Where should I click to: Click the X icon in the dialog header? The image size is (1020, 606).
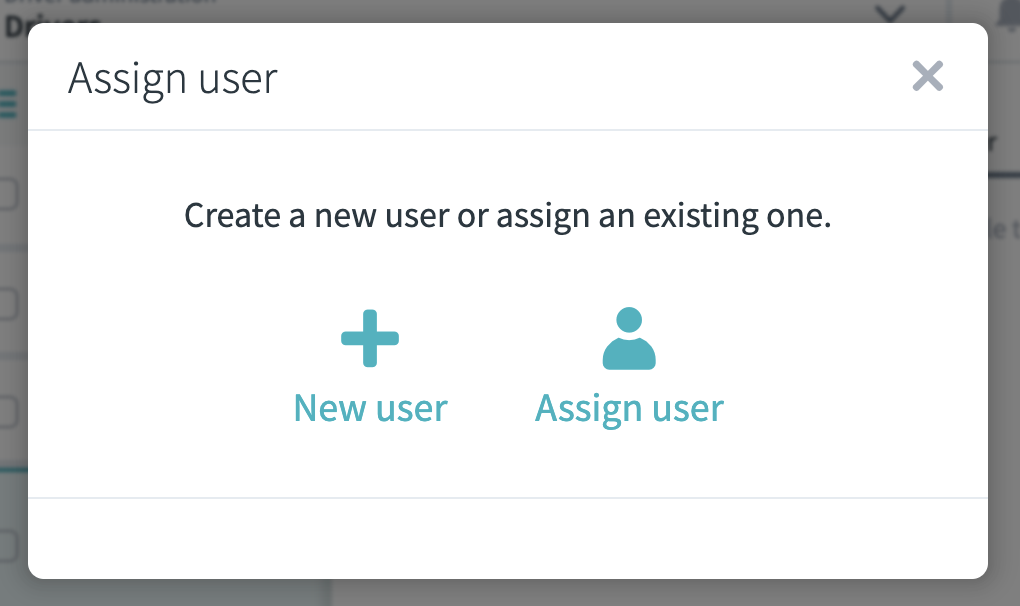tap(927, 76)
